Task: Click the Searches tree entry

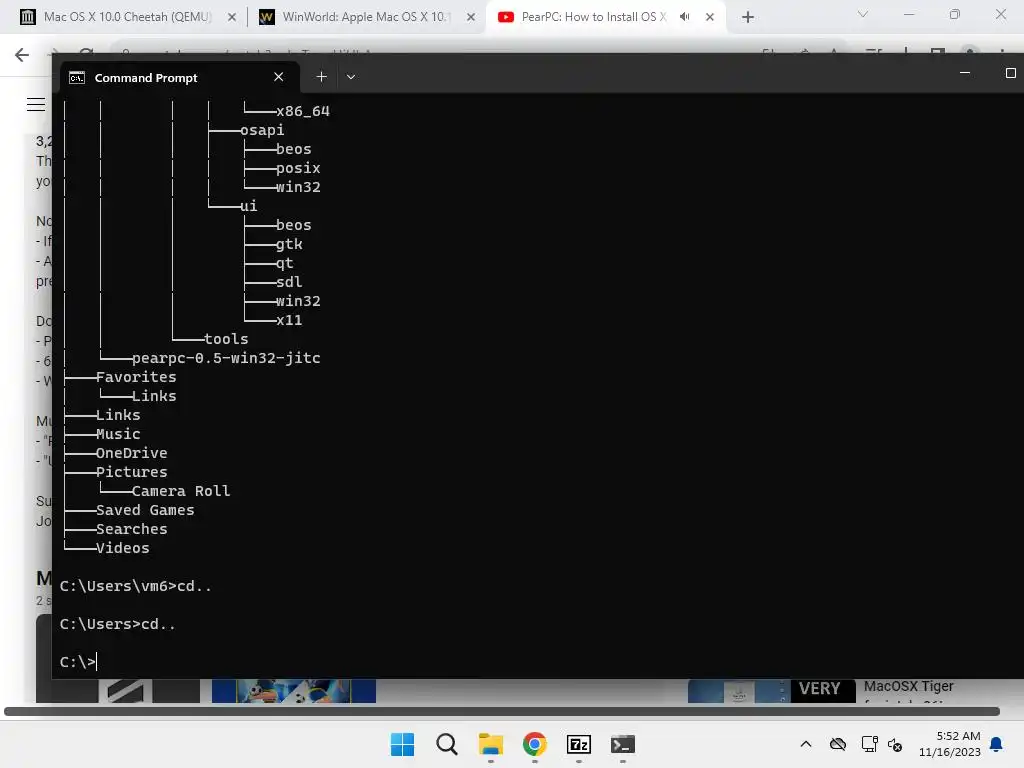Action: pyautogui.click(x=131, y=528)
